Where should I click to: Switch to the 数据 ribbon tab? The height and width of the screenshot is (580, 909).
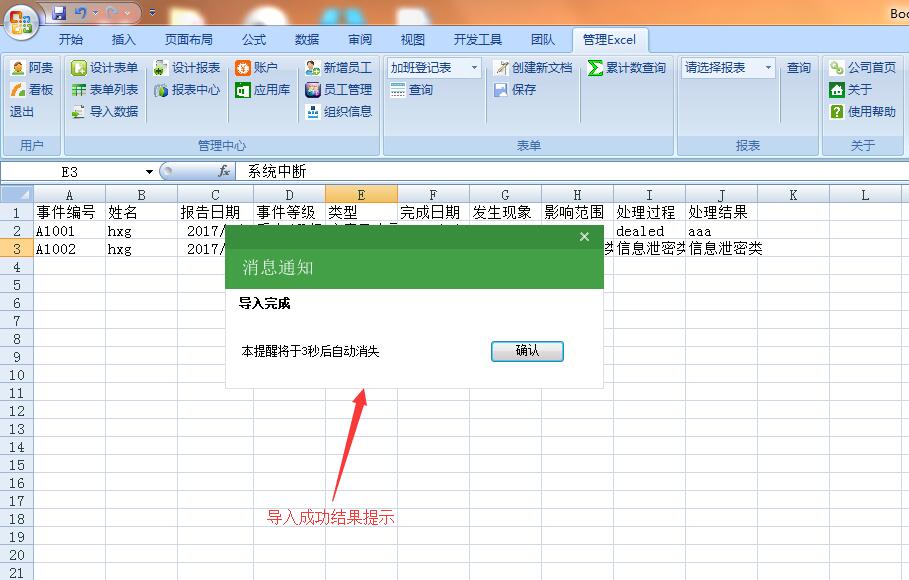tap(307, 39)
